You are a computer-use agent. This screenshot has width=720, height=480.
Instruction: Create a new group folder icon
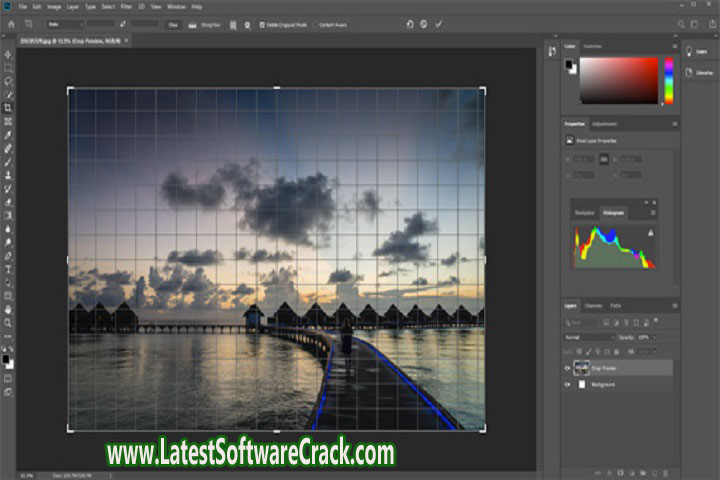tap(643, 472)
